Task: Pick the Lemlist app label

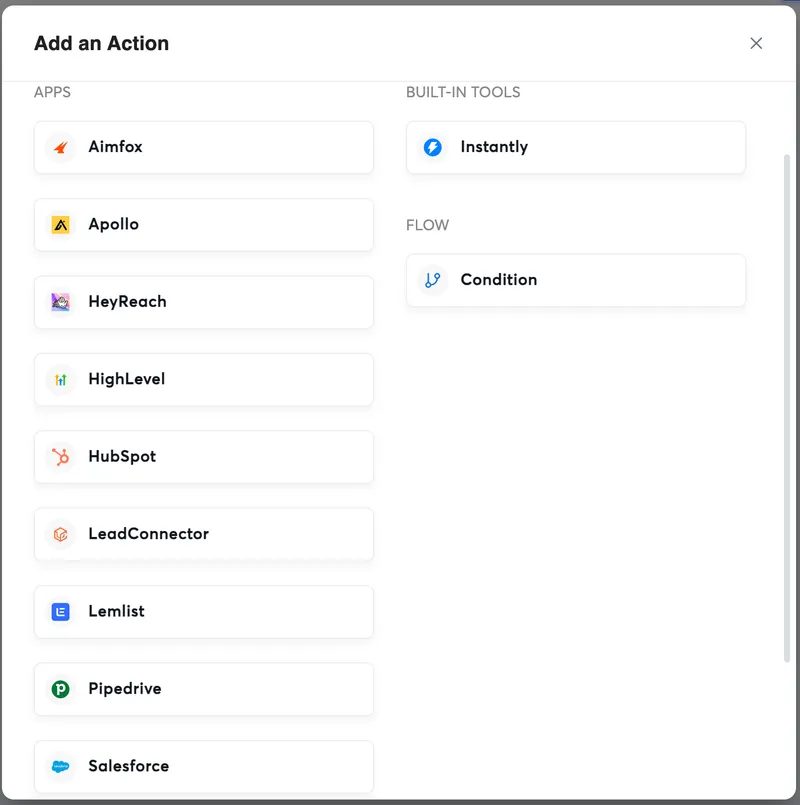Action: click(116, 611)
